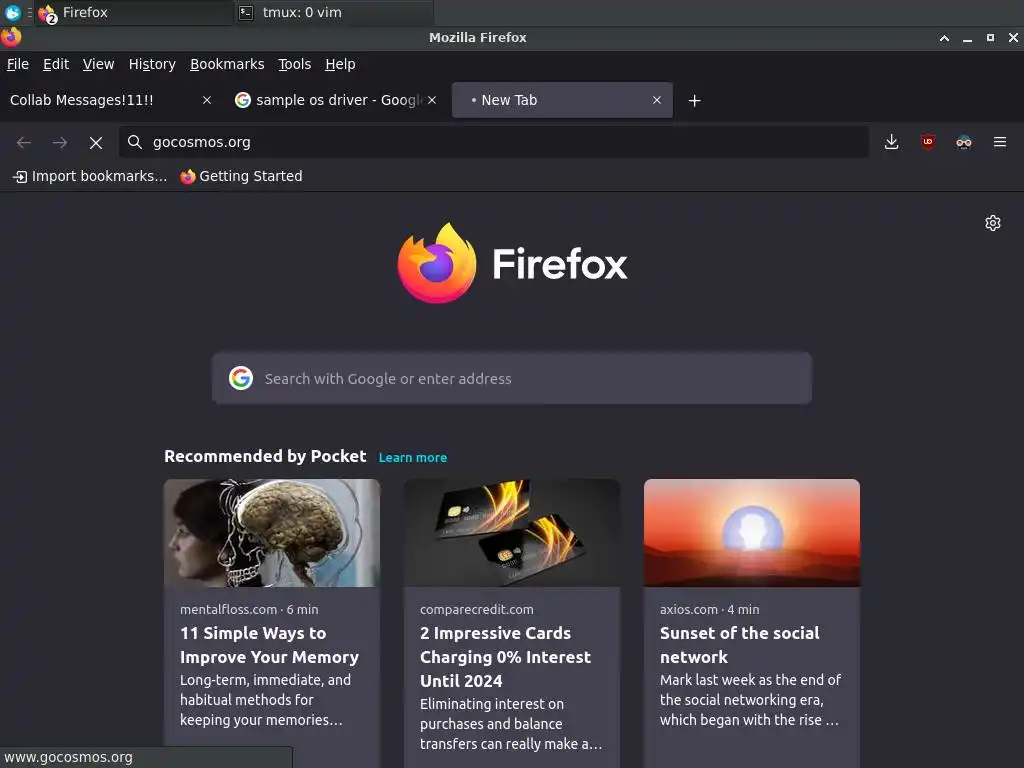Open Sunset of the social network headline
Screen dimensions: 1024x768
point(739,645)
